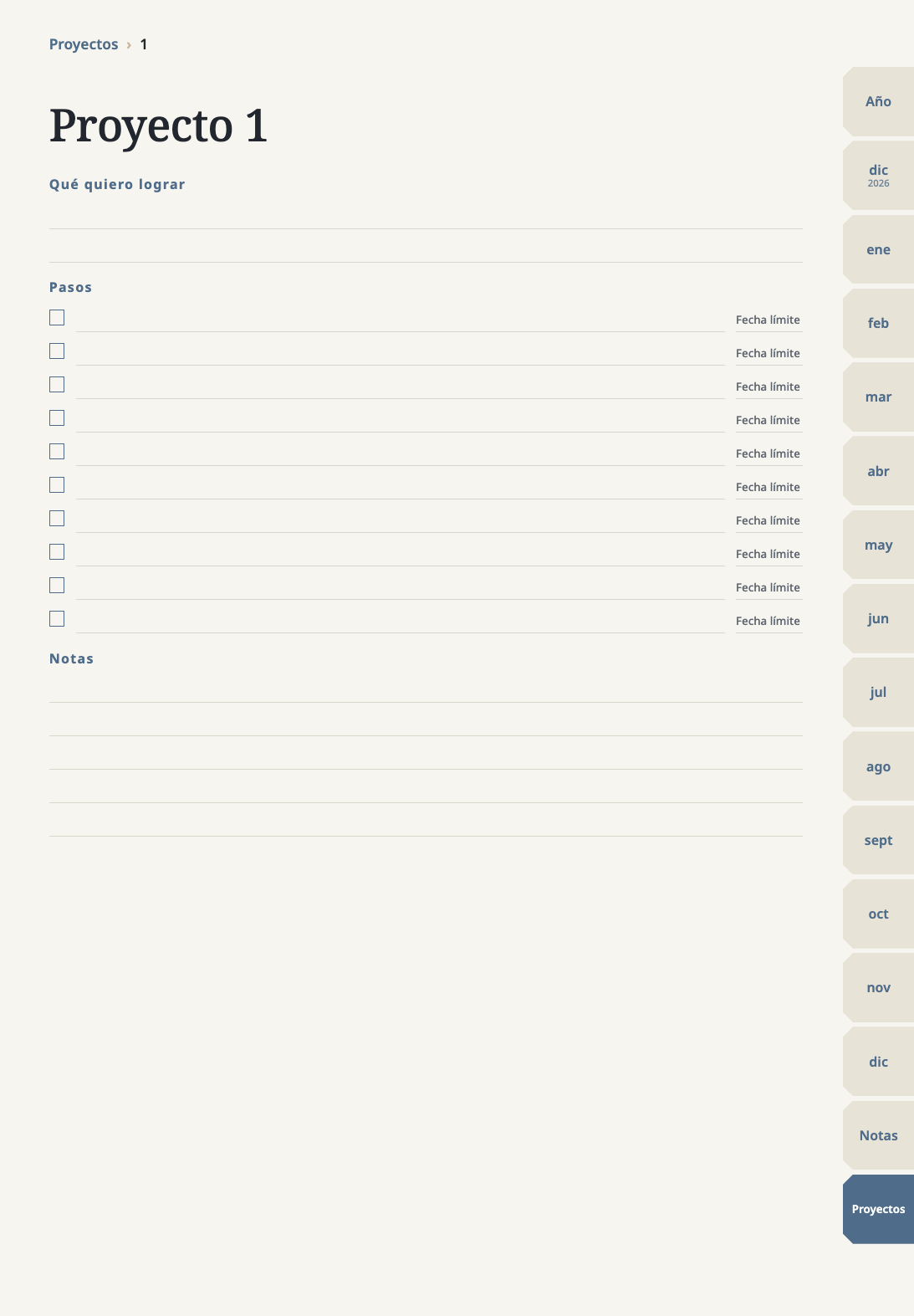Navigate to the jun month tab
The height and width of the screenshot is (1316, 914).
pos(878,618)
